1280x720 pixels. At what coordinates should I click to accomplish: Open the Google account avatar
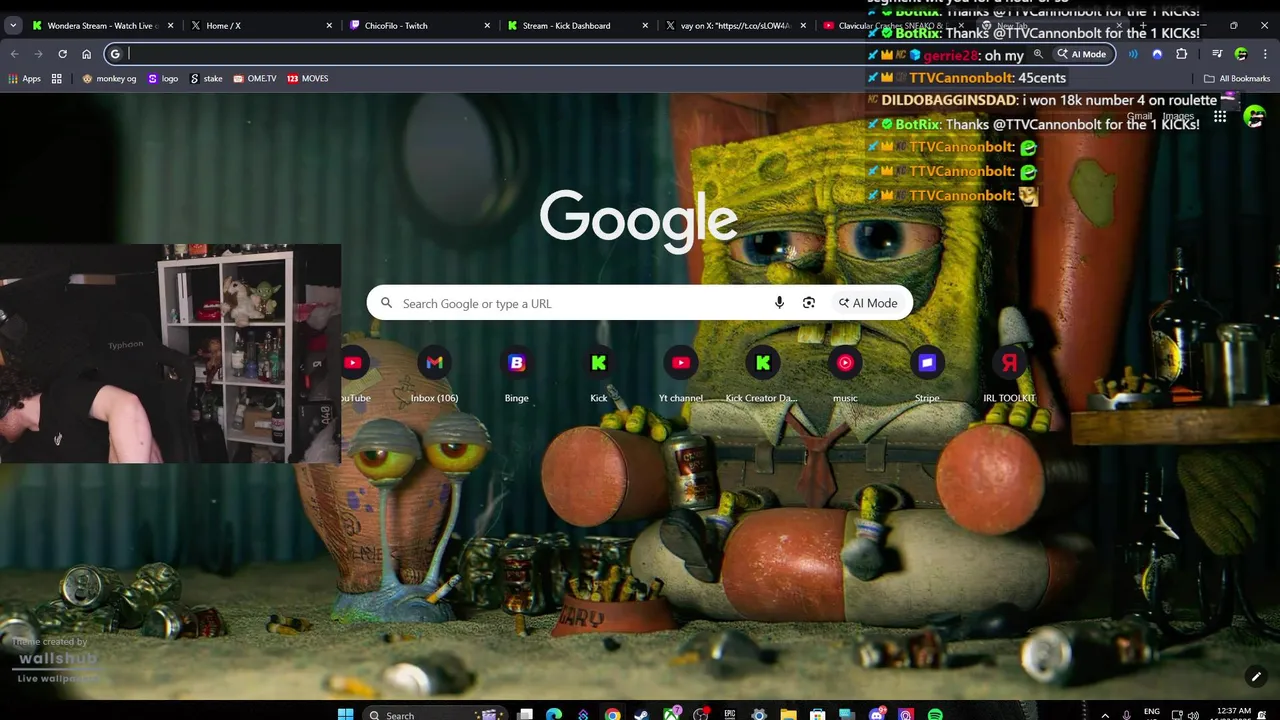(1254, 117)
